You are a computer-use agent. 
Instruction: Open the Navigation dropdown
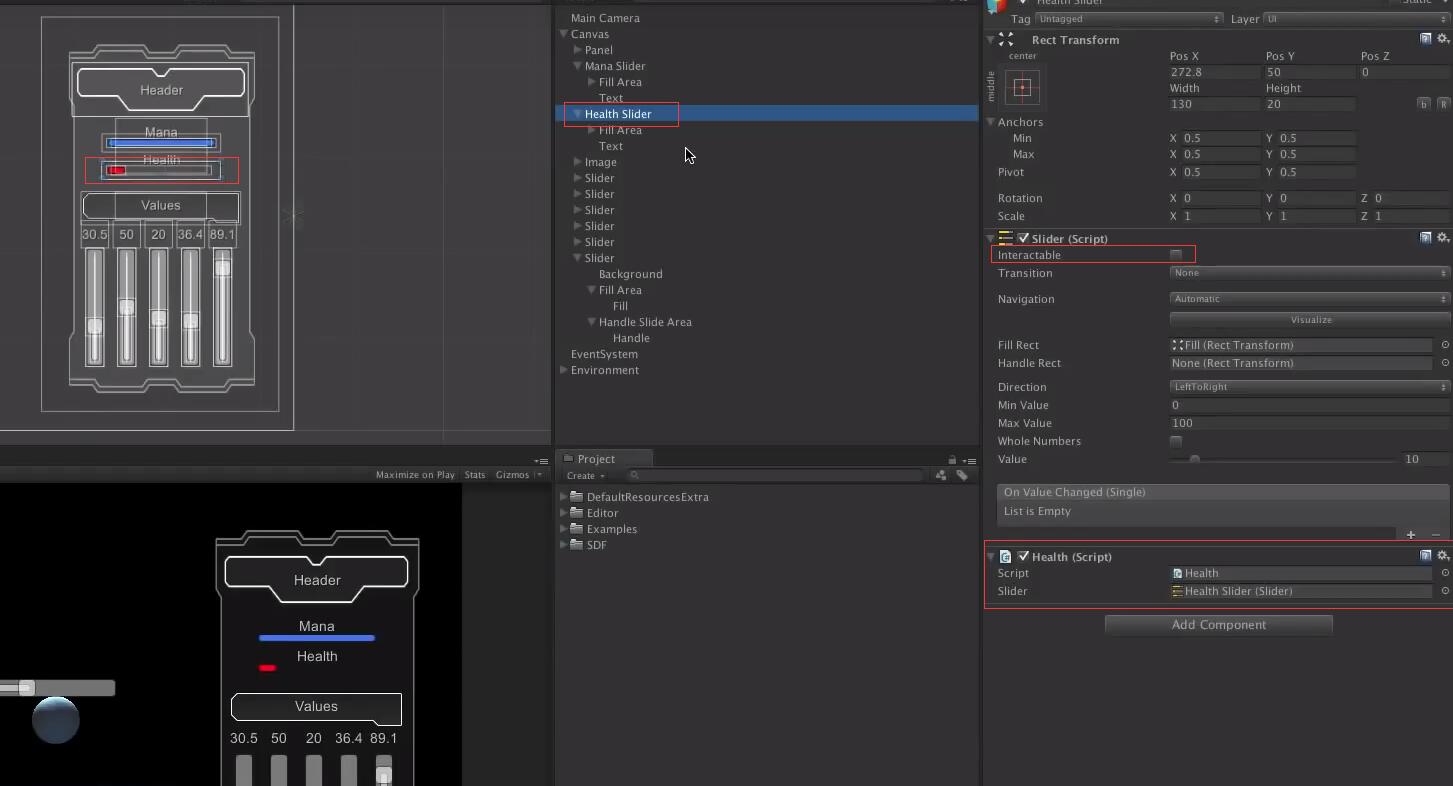click(x=1310, y=299)
